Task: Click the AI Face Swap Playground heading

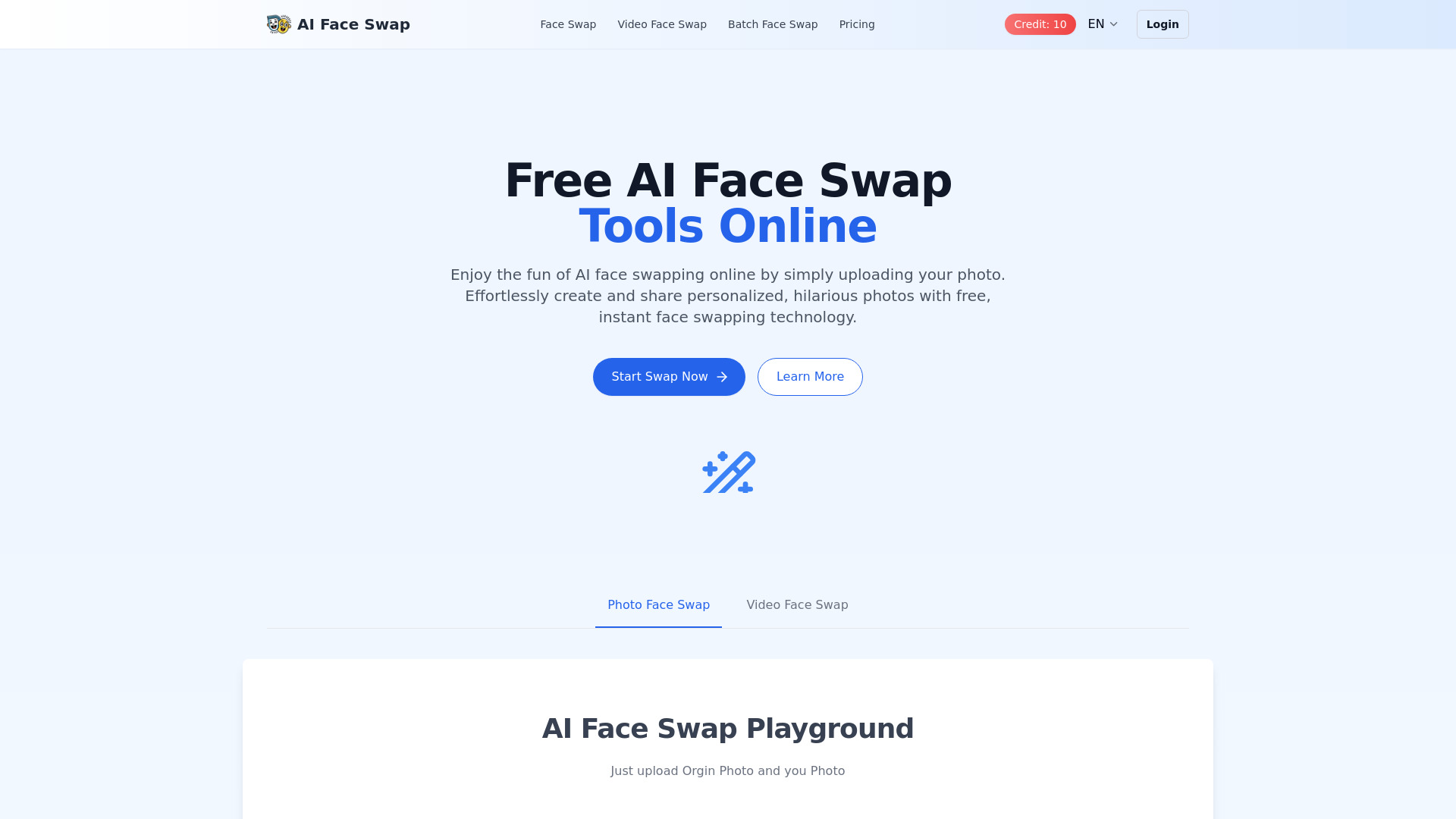Action: coord(728,729)
